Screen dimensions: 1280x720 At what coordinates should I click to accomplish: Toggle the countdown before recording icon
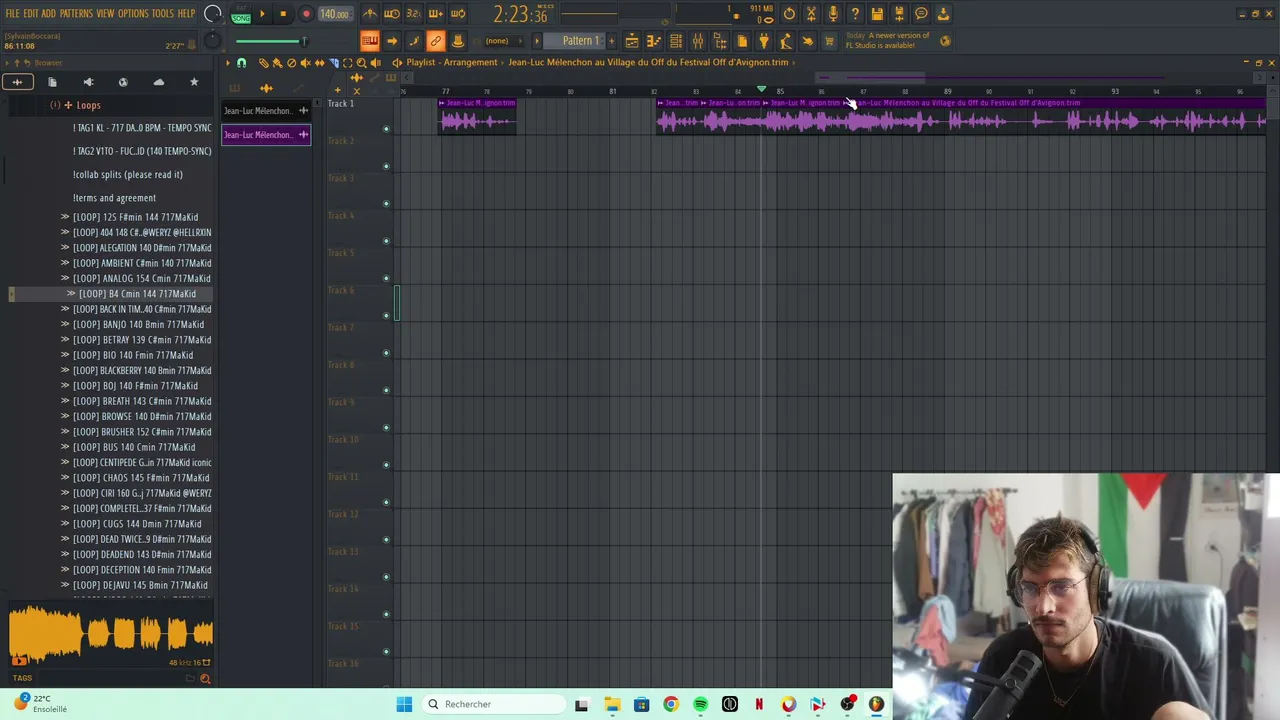(x=414, y=14)
